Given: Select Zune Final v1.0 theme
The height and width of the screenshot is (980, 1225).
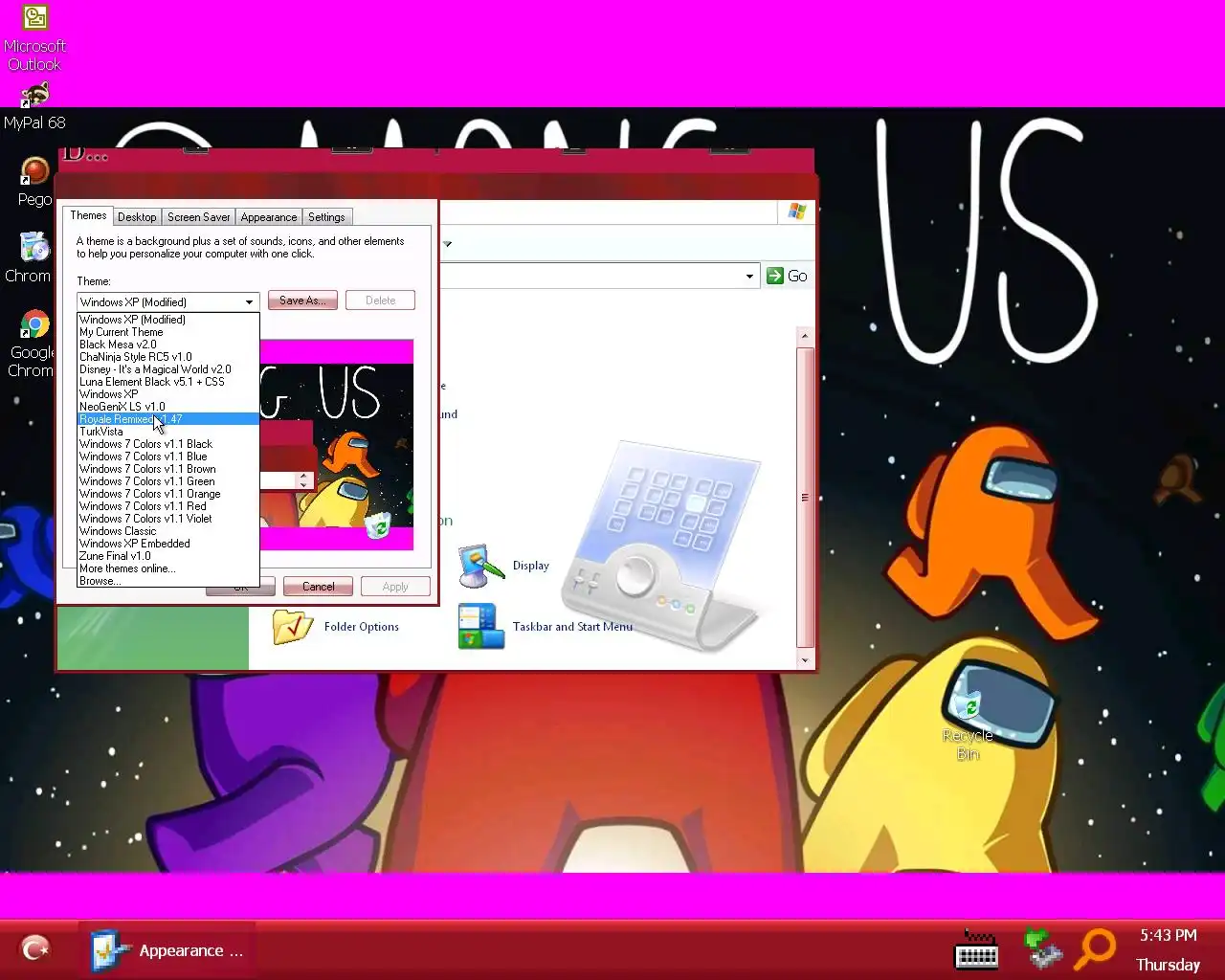Looking at the screenshot, I should tap(167, 556).
